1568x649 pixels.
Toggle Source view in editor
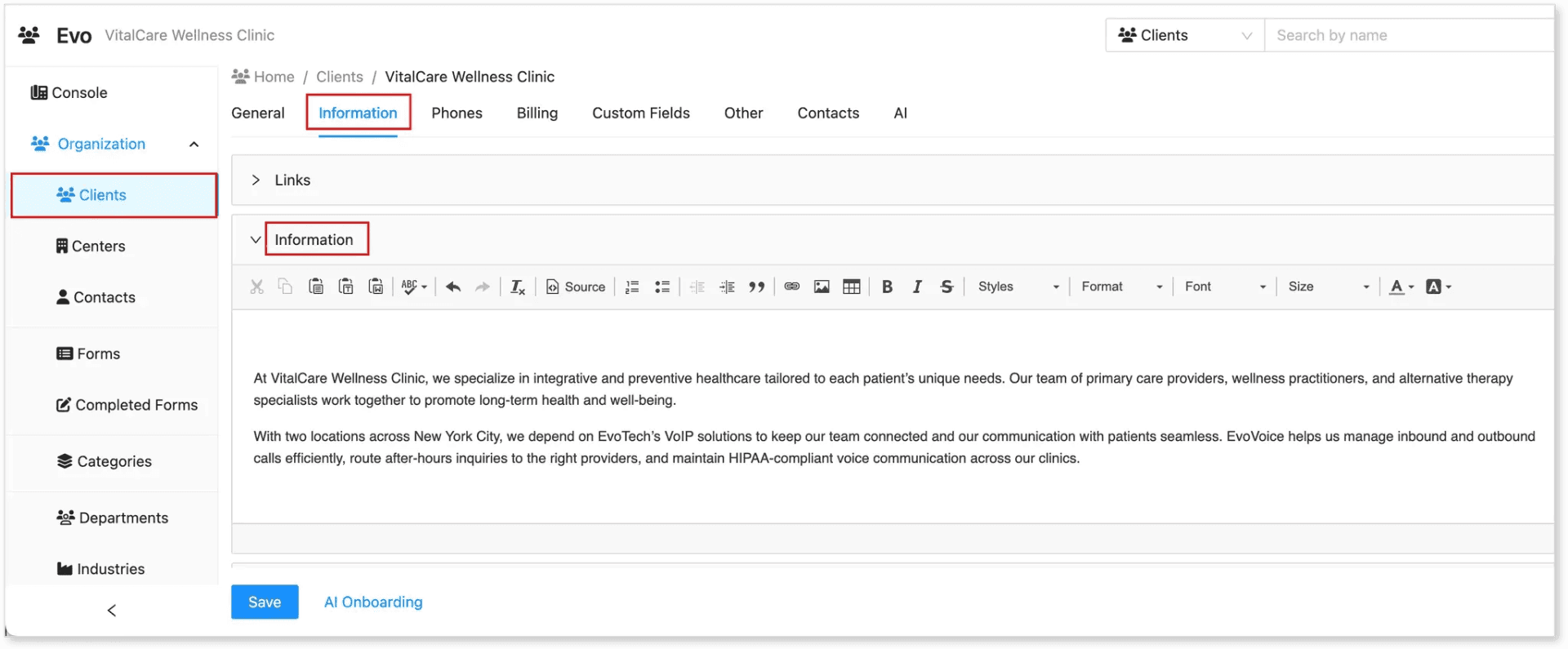576,287
